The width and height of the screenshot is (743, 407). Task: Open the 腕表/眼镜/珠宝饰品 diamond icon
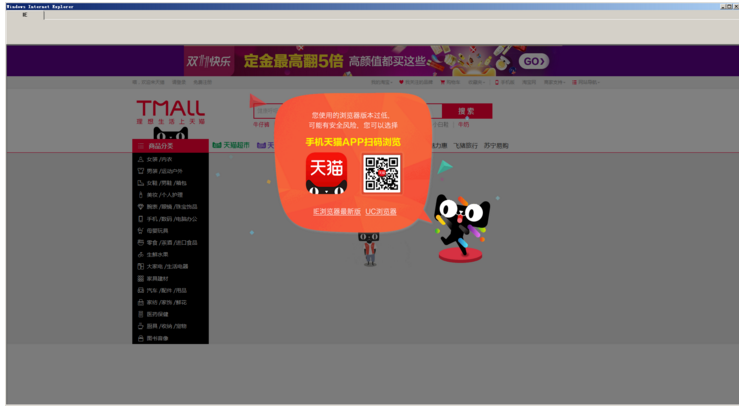(140, 207)
